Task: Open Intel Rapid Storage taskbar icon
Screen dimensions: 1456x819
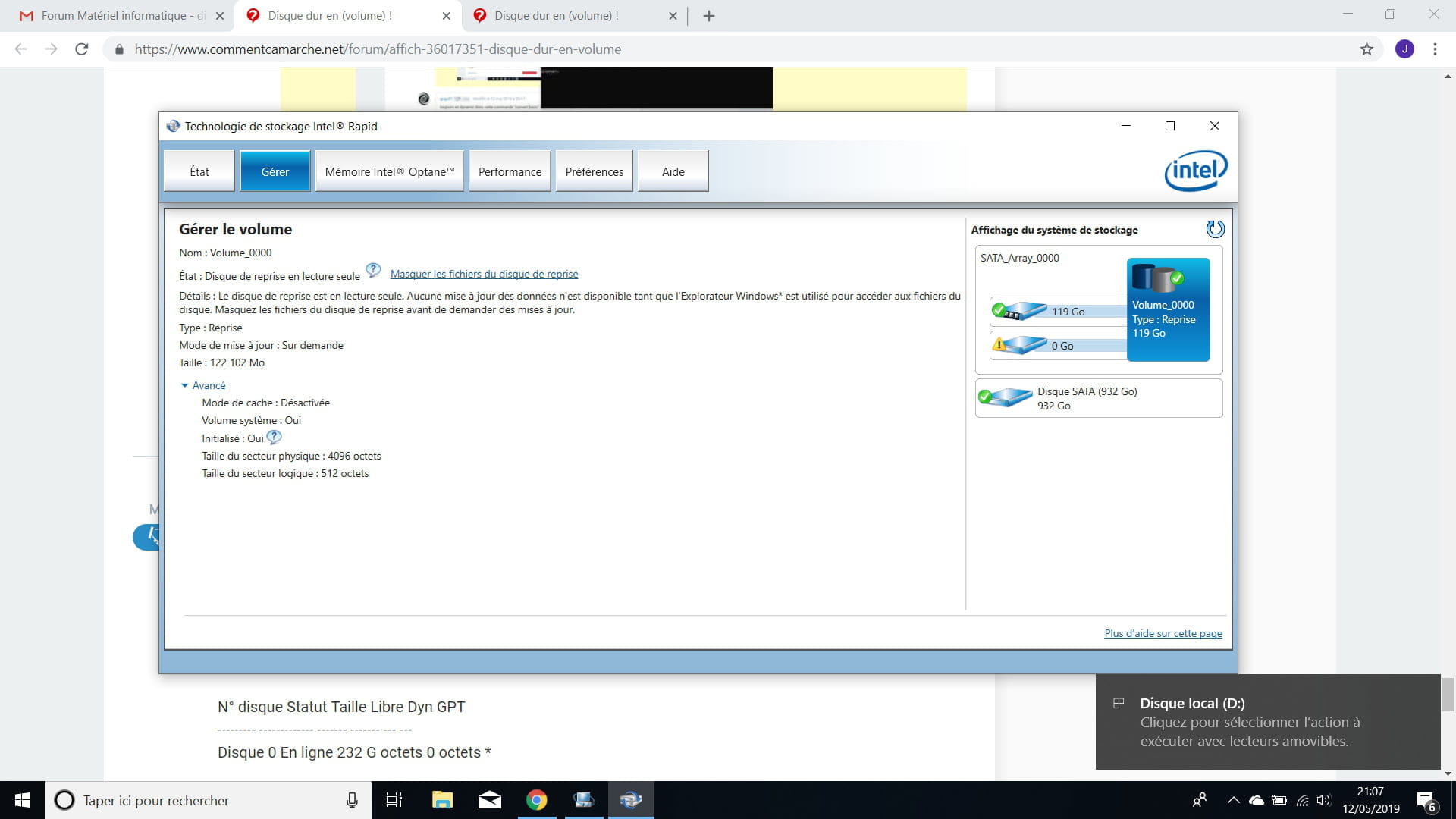Action: (631, 800)
